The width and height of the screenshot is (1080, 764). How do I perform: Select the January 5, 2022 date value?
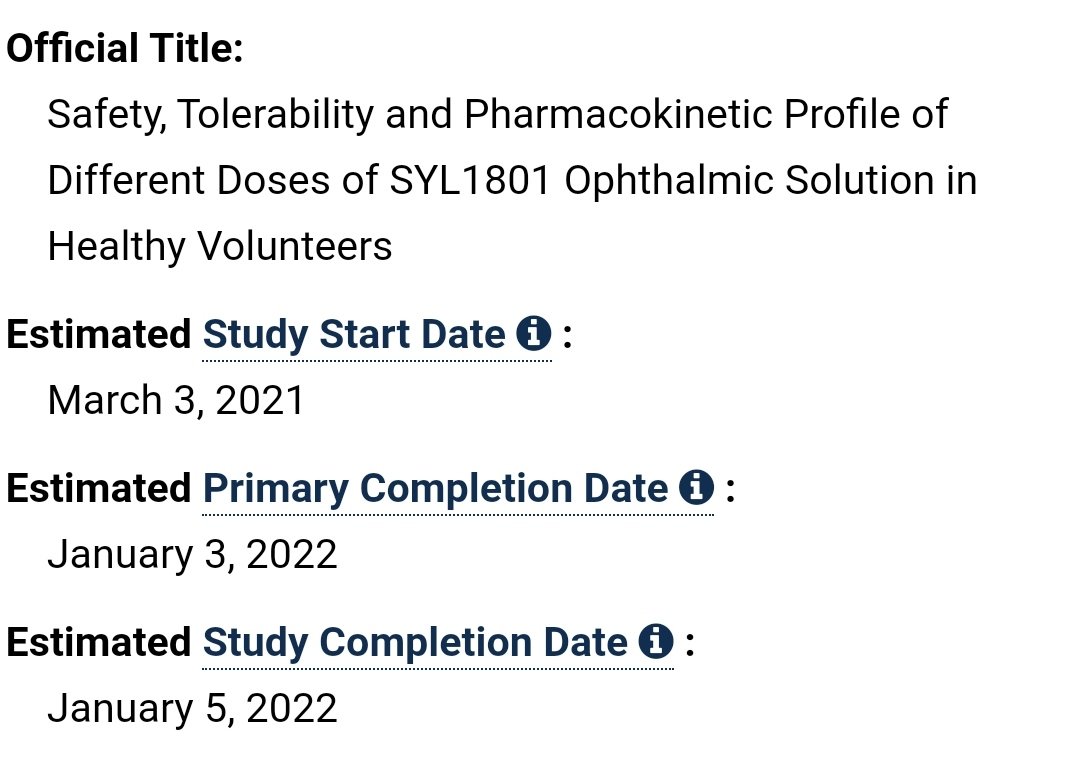point(192,708)
